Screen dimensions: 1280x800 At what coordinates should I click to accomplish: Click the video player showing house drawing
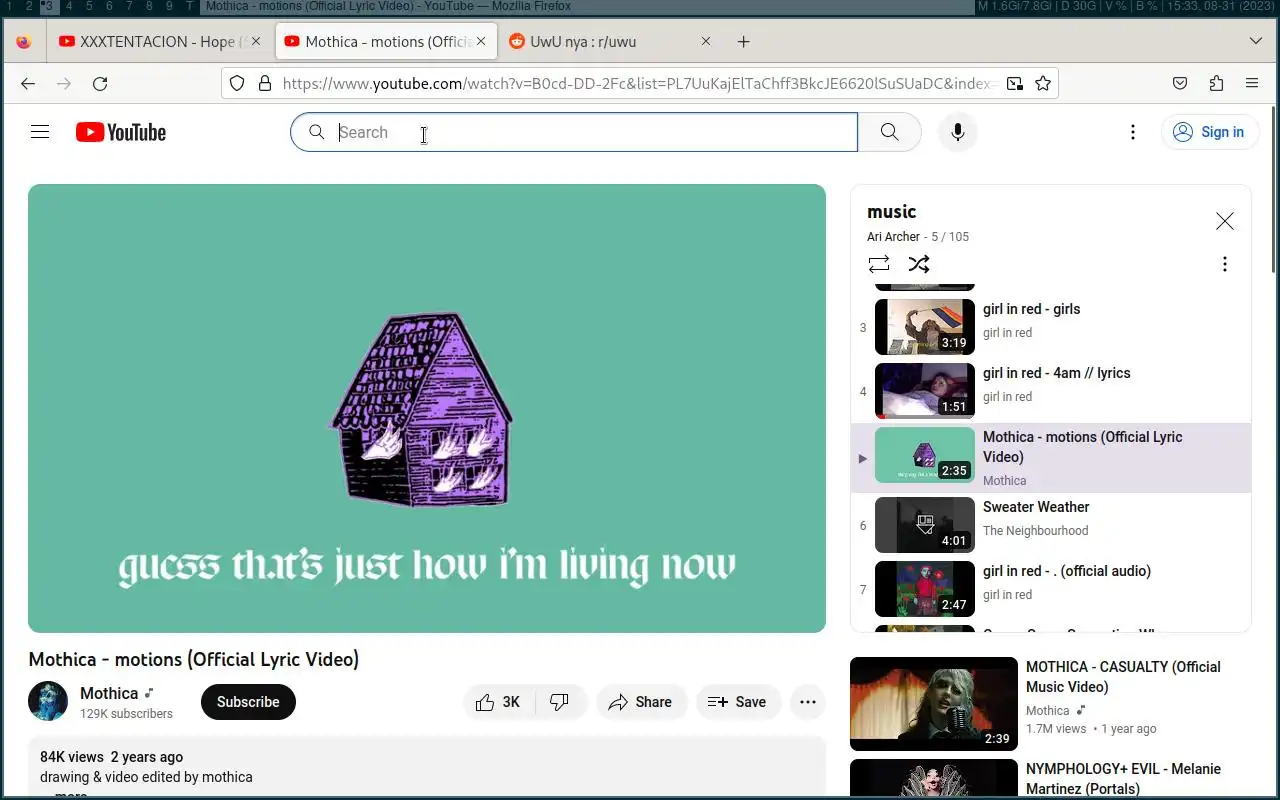tap(427, 408)
